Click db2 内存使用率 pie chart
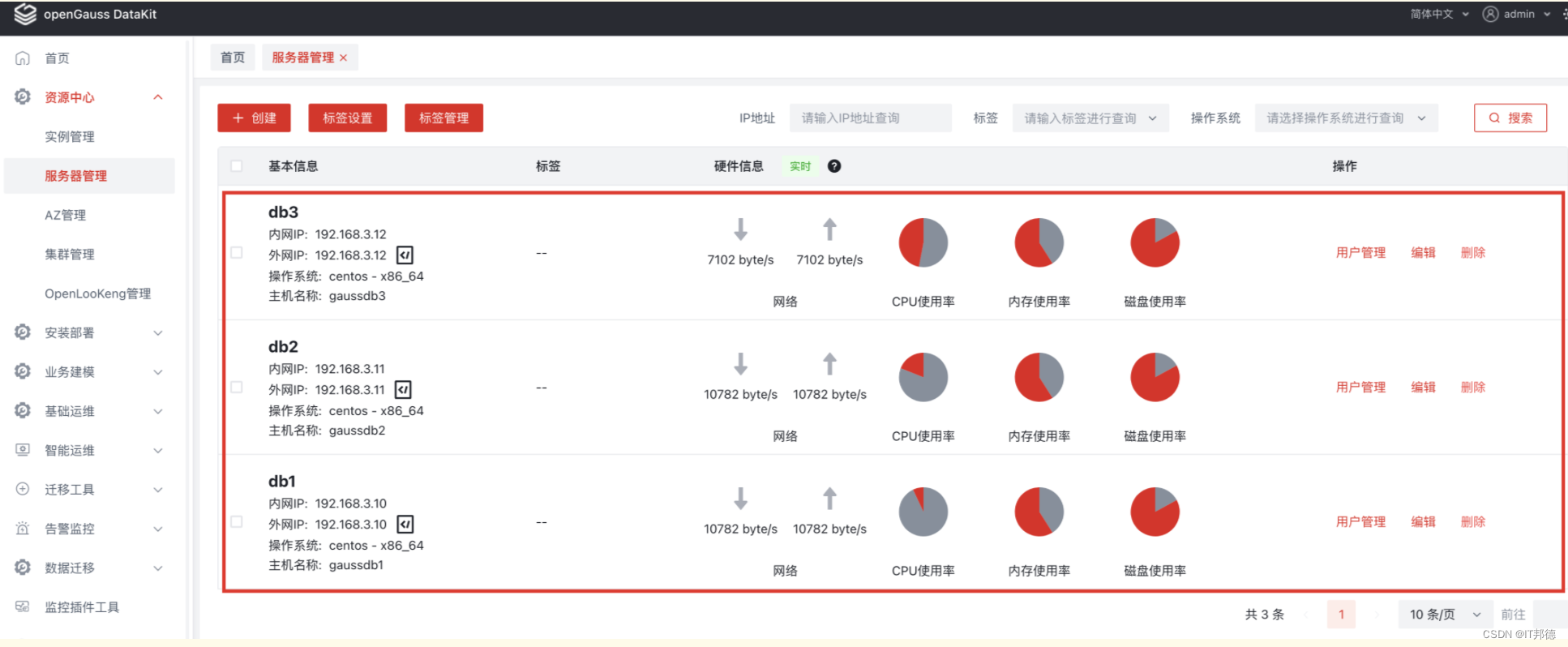The image size is (1568, 647). pyautogui.click(x=1039, y=377)
